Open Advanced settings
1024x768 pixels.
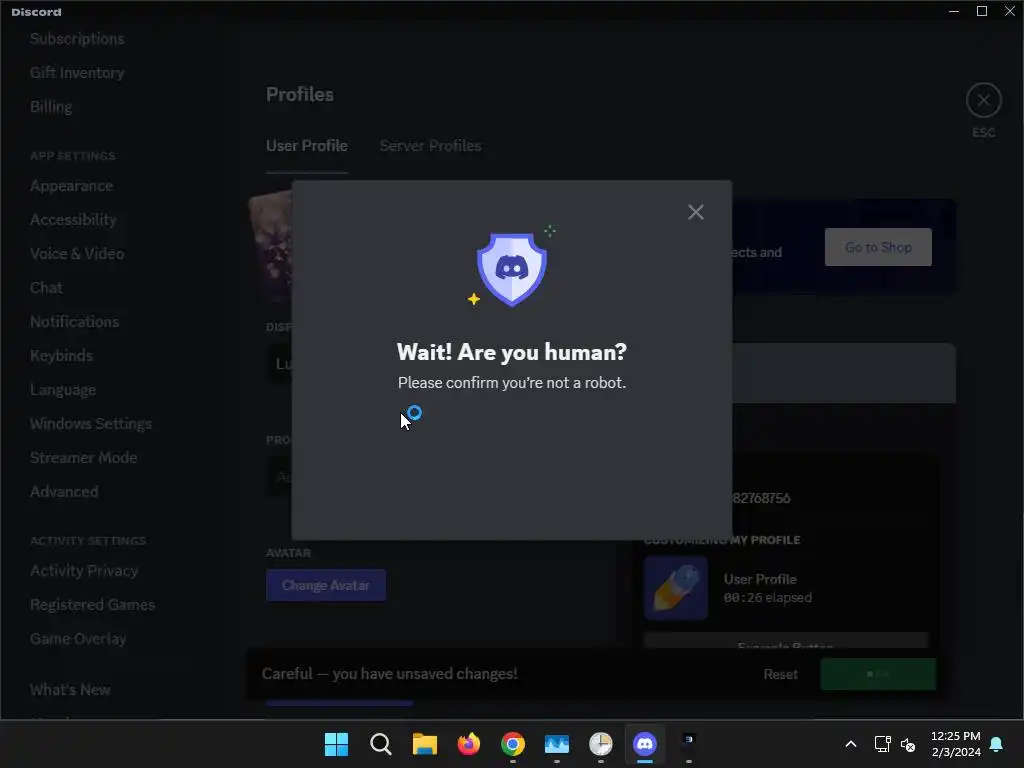[x=64, y=492]
